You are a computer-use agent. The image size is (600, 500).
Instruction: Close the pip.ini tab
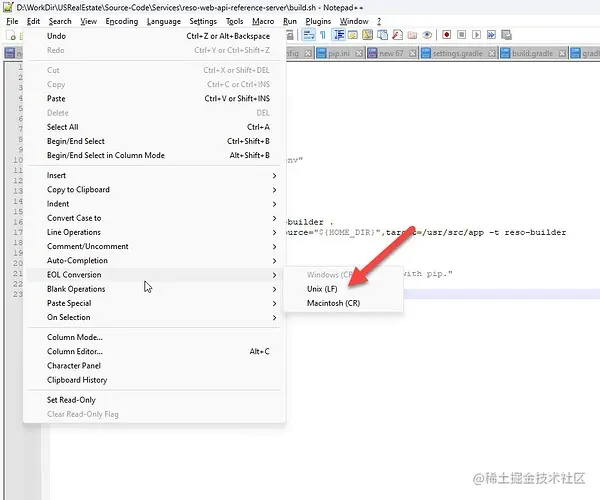pos(359,54)
